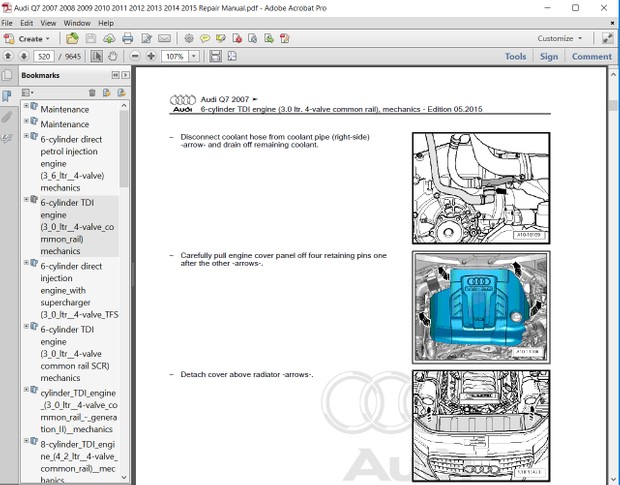The image size is (620, 485).
Task: Toggle scrolling mode fit-width icon
Action: point(215,56)
